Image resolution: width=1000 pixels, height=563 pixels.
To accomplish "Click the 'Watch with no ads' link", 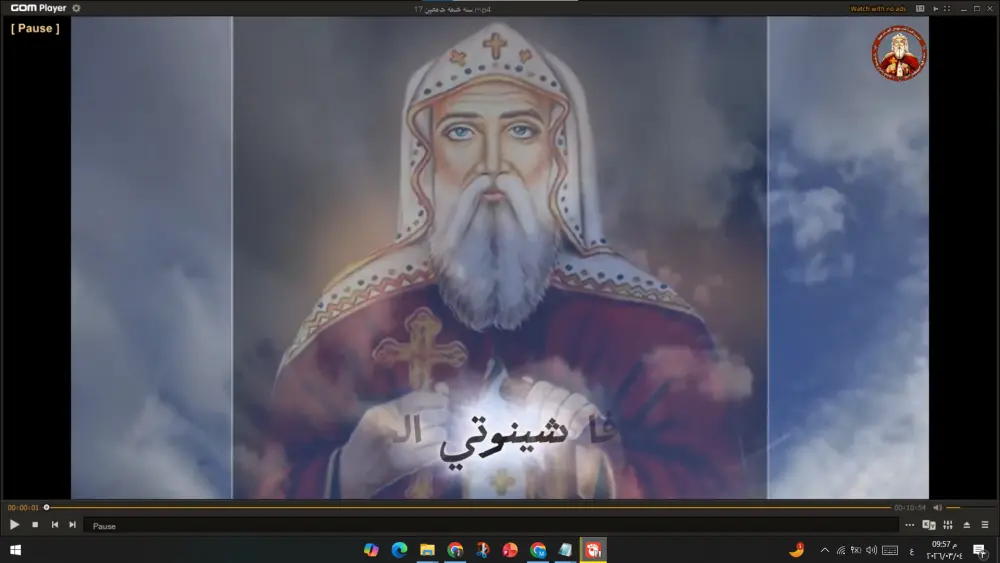I will tap(878, 9).
